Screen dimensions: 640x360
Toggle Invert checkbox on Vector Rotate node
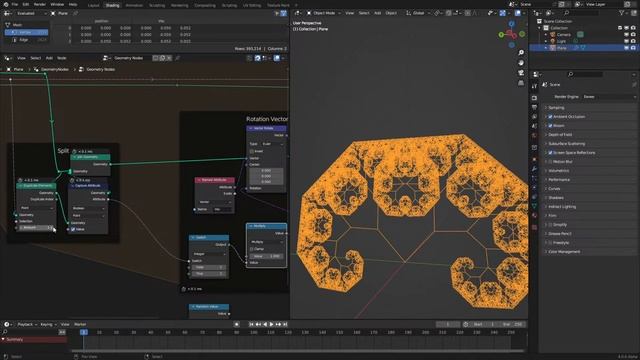click(x=252, y=151)
